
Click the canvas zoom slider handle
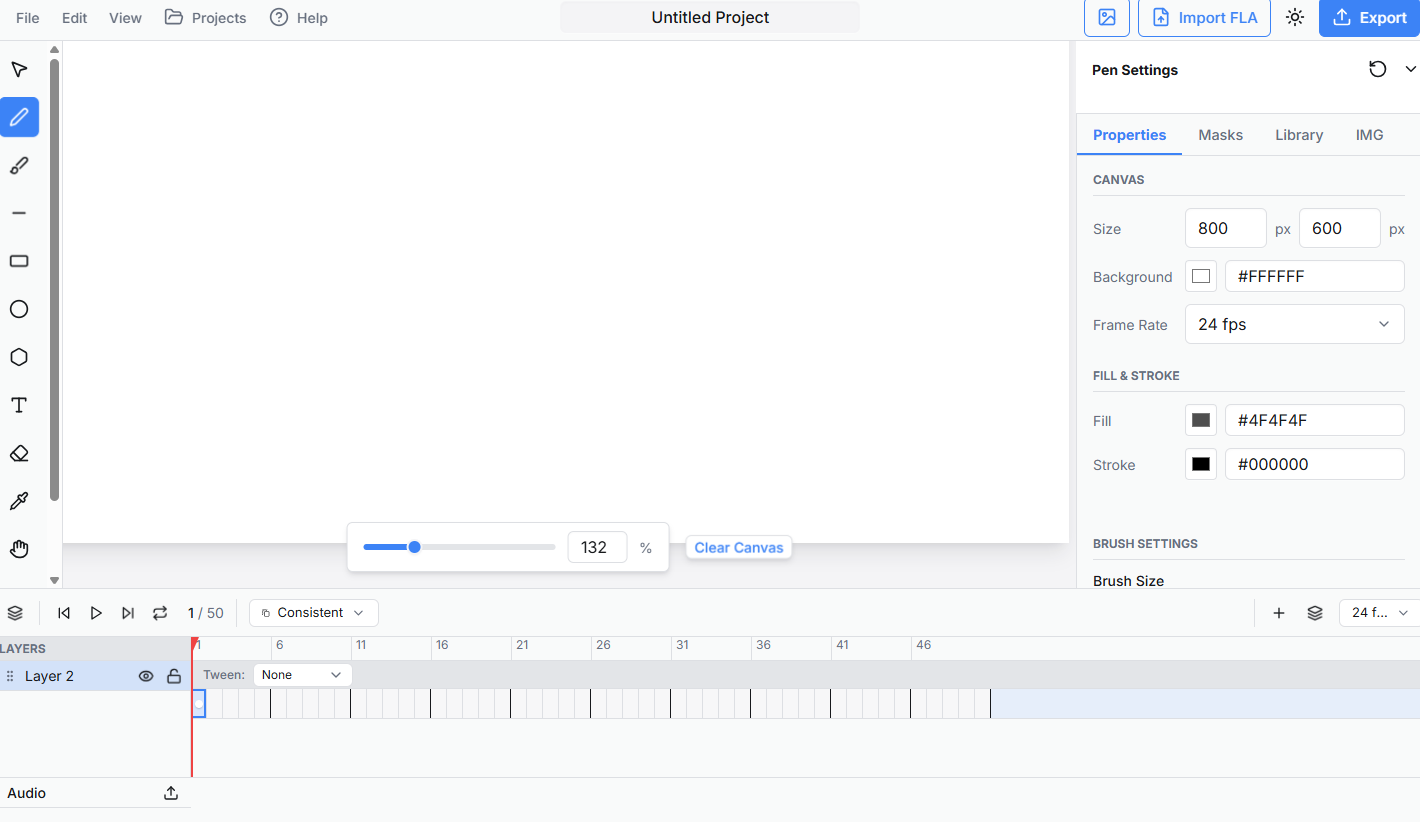point(415,547)
